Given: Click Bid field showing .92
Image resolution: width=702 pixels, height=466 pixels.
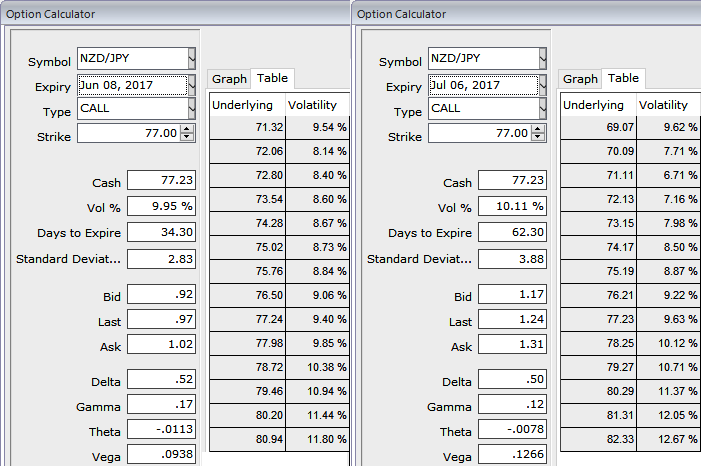Looking at the screenshot, I should [162, 295].
